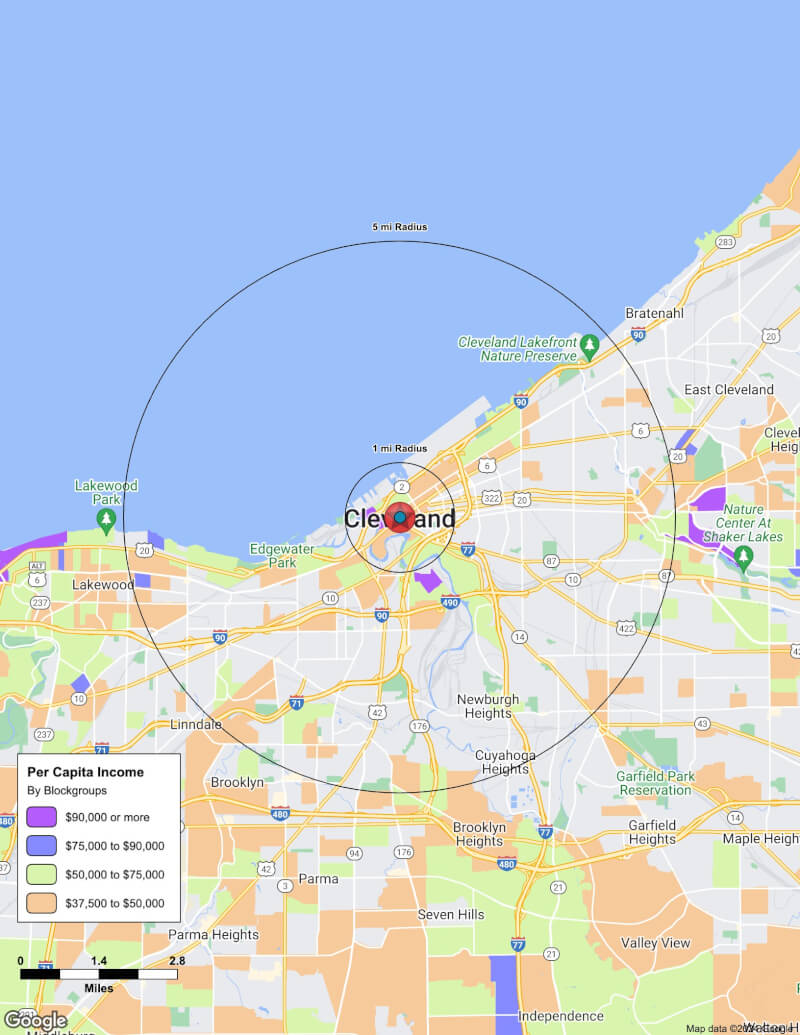Click the Lakewood Park tree marker
This screenshot has height=1035, width=800.
[106, 520]
